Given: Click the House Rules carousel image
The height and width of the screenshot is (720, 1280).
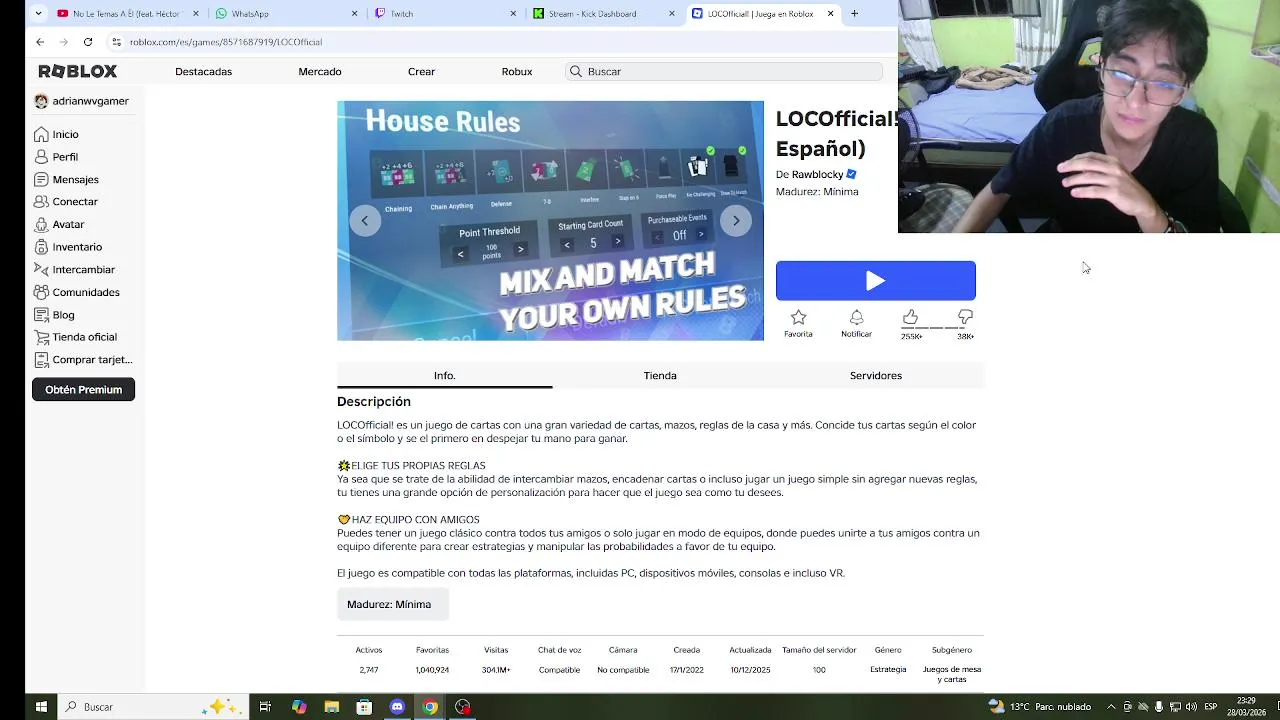Looking at the screenshot, I should click(x=550, y=221).
